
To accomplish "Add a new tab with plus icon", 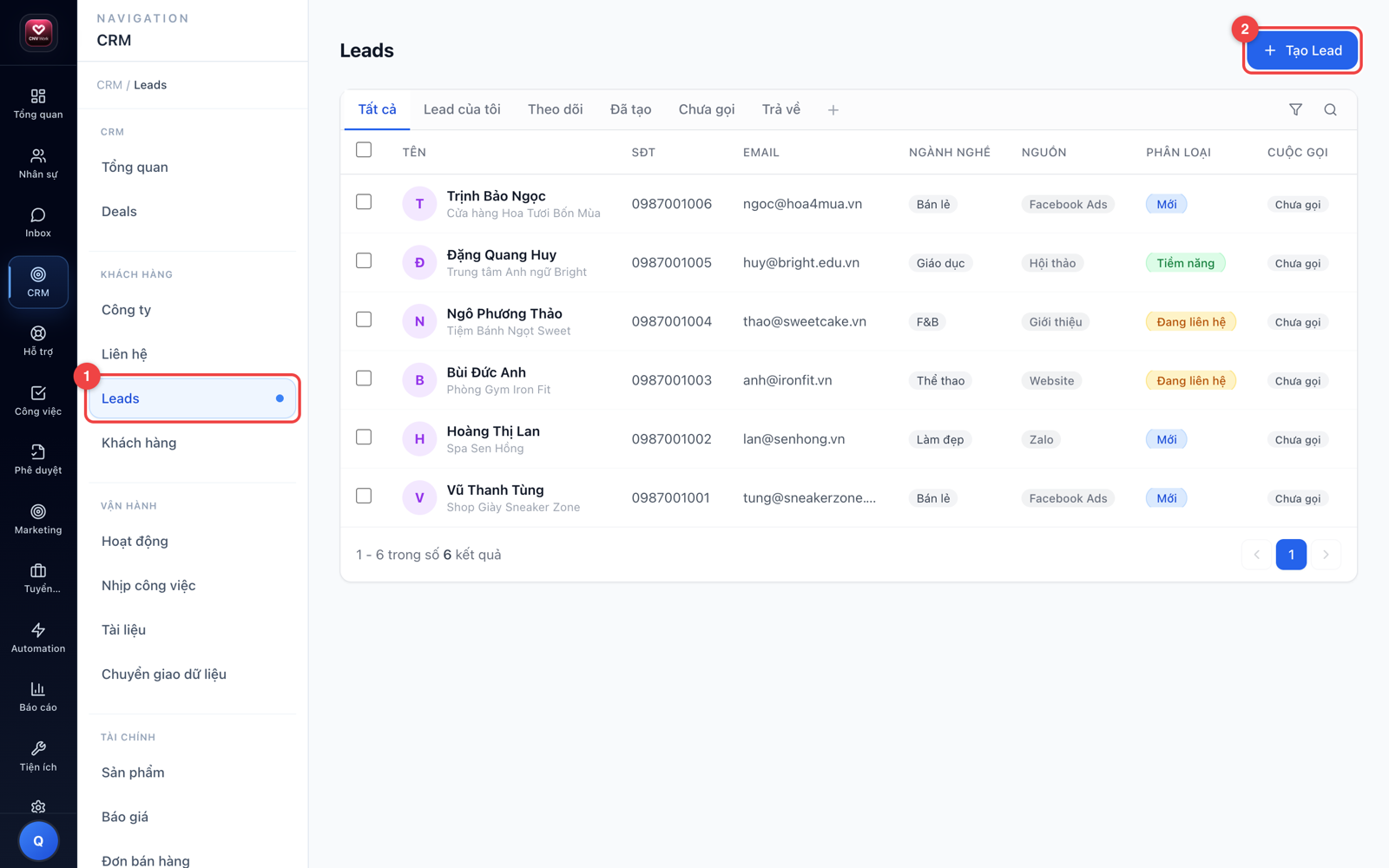I will click(x=833, y=110).
